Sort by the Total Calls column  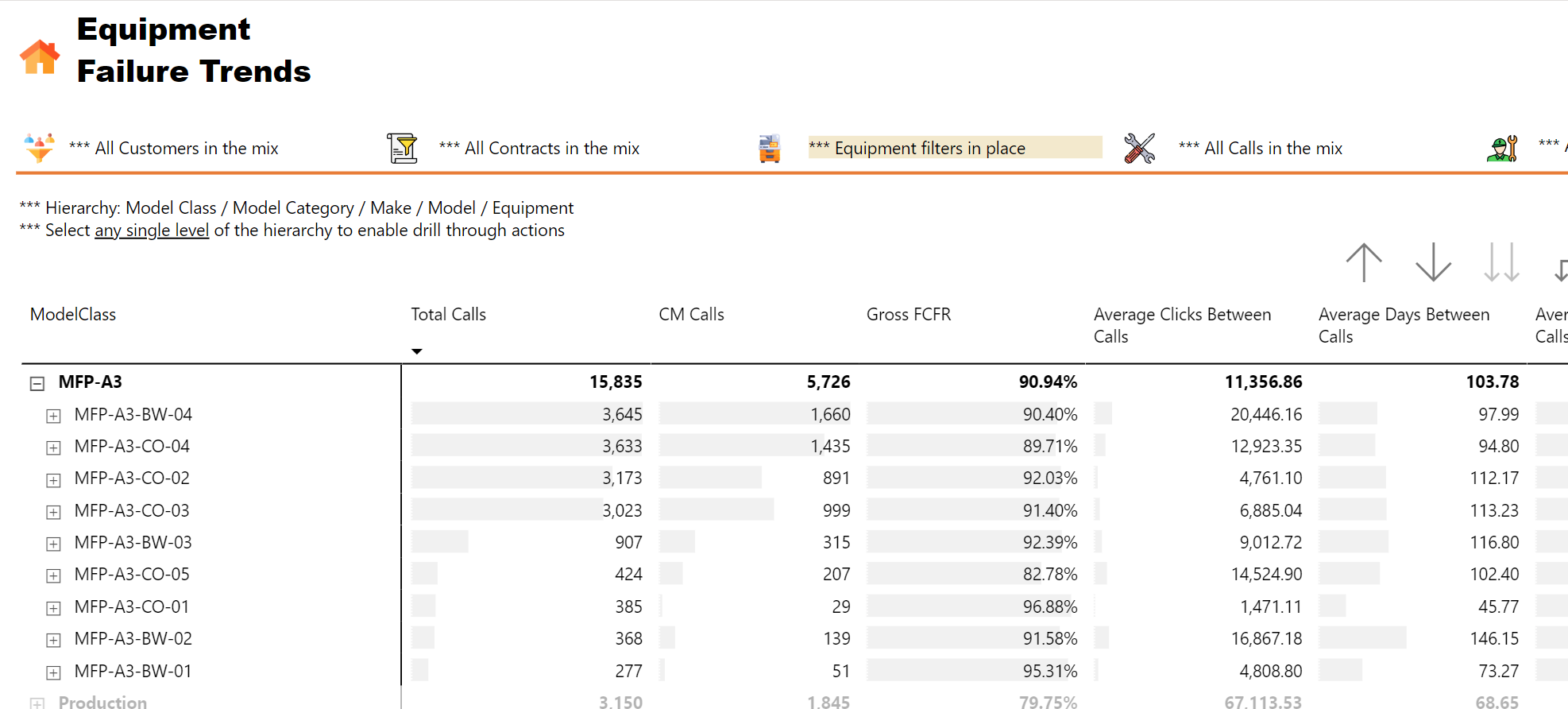(448, 314)
